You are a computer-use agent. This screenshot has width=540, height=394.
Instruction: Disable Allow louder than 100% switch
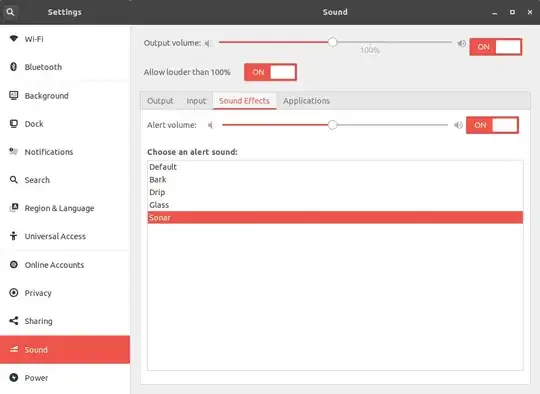(270, 72)
